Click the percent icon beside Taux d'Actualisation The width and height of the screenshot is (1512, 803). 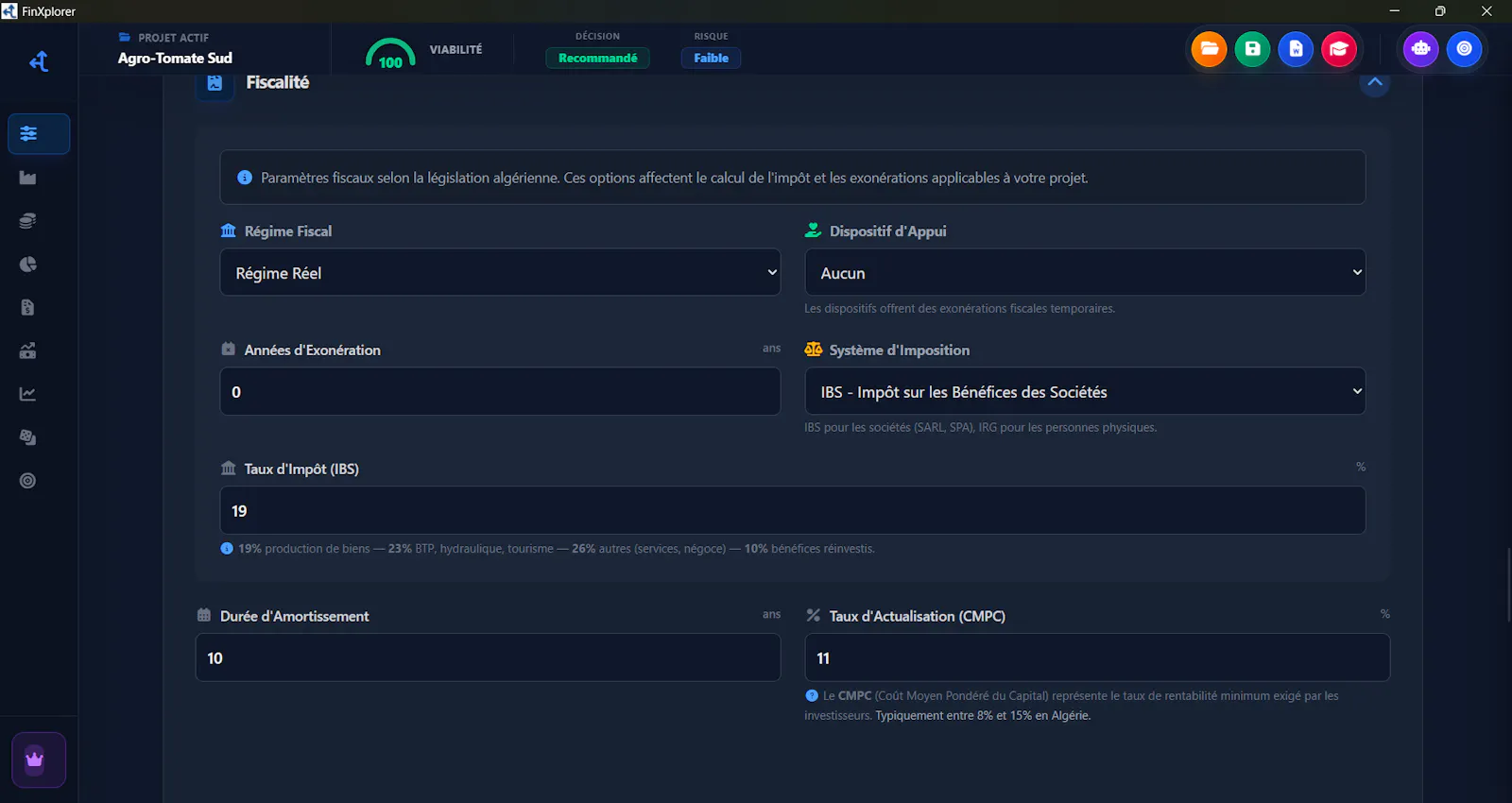(x=814, y=615)
